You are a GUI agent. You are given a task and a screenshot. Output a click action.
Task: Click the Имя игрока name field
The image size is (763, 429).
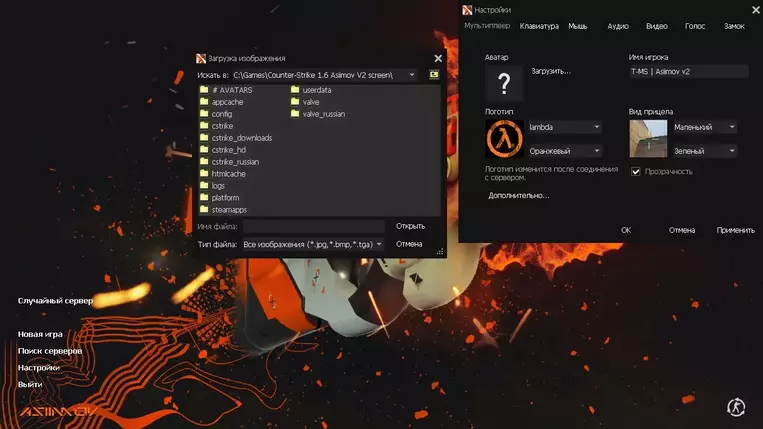(689, 72)
